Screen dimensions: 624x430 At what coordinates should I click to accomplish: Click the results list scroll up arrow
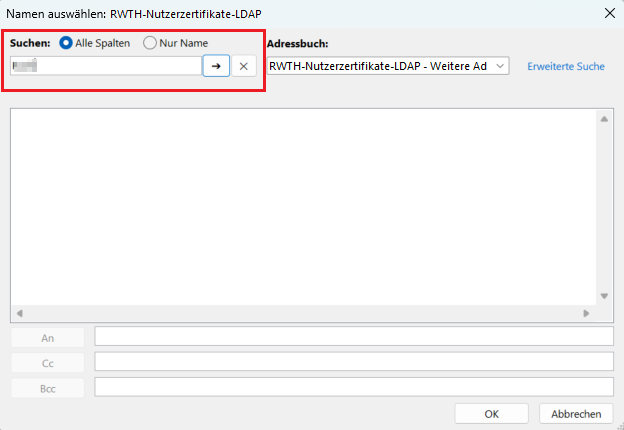[604, 119]
